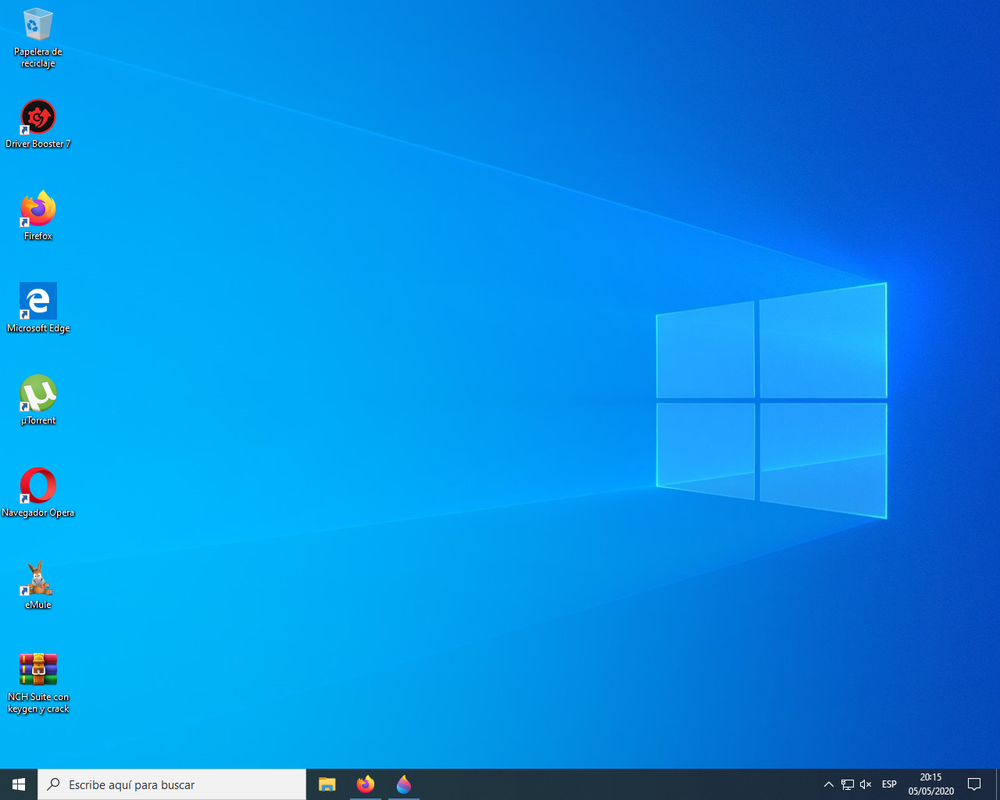Select the Microsoft Edge desktop shortcut
1000x800 pixels.
click(38, 308)
